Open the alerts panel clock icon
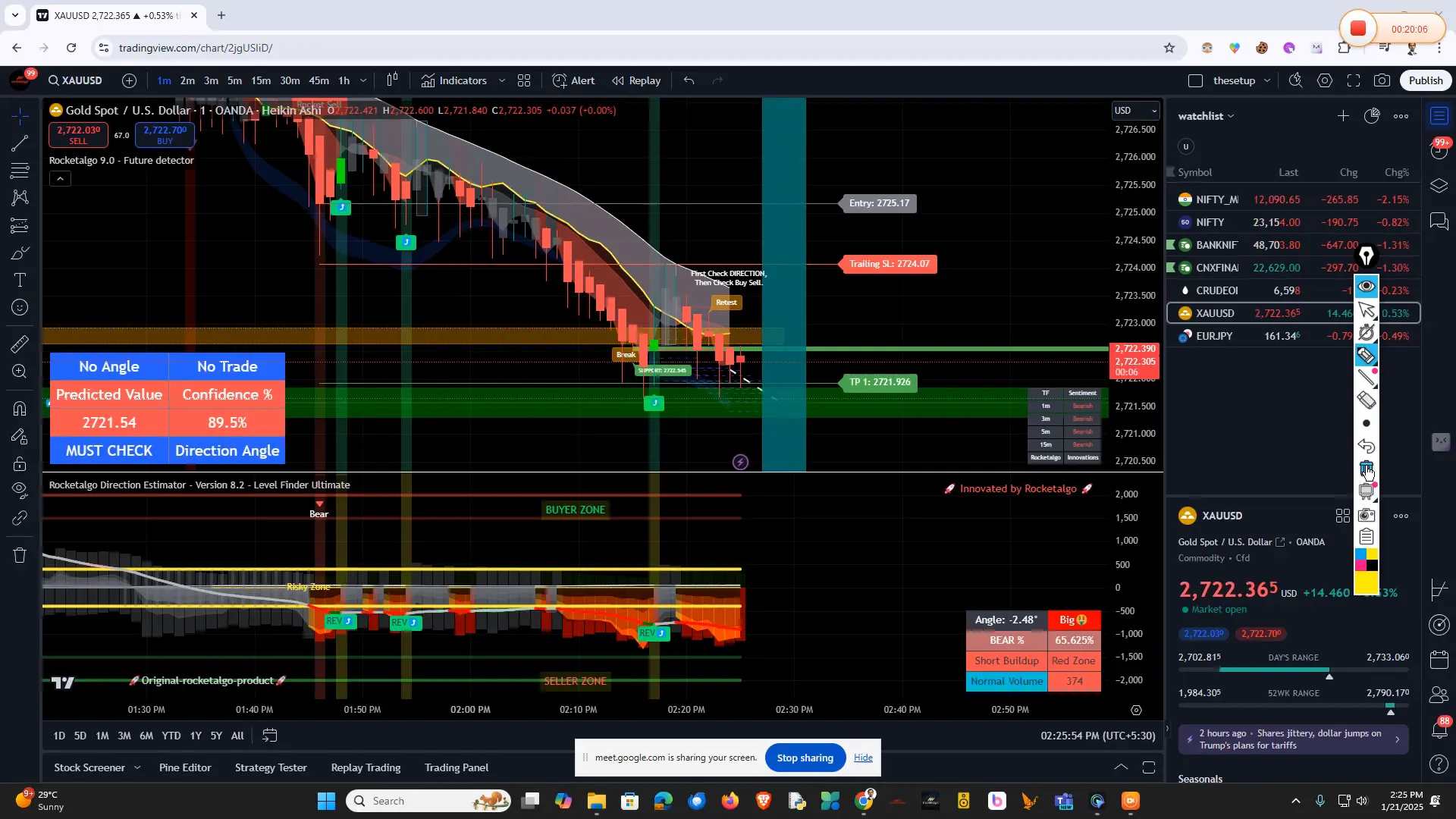 point(1439,151)
